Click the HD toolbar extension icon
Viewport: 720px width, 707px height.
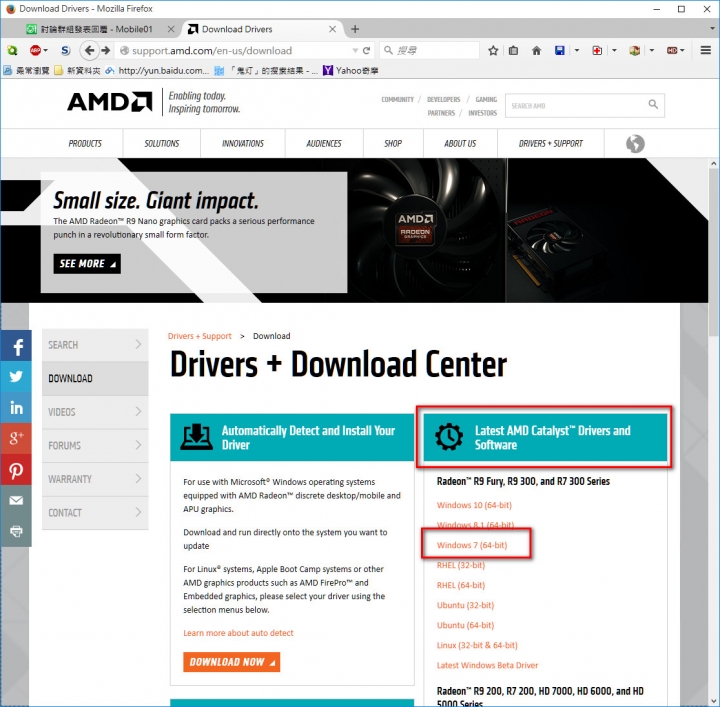(x=672, y=50)
